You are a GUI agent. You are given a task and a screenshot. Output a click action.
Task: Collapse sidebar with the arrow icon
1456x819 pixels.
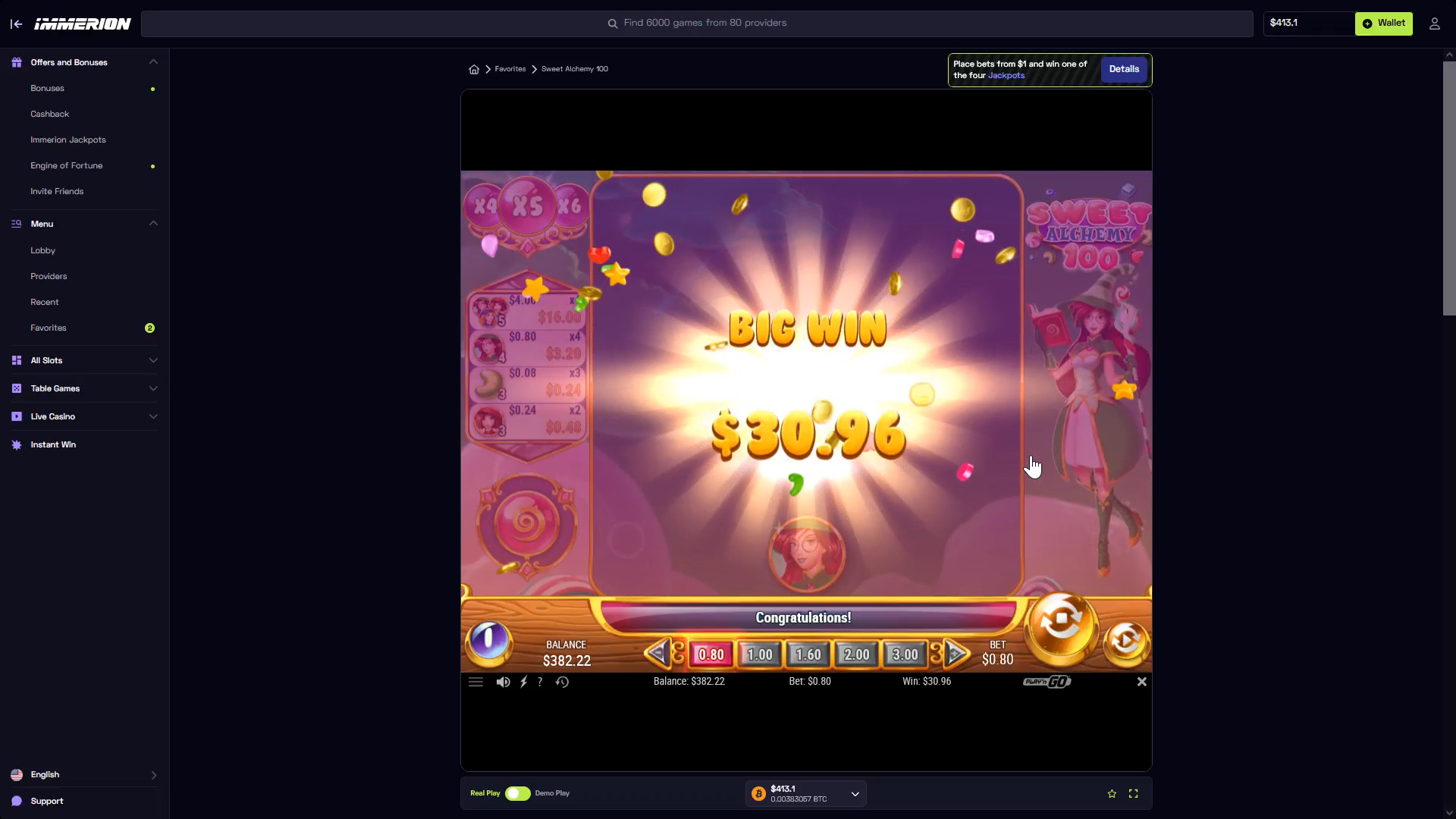(16, 24)
